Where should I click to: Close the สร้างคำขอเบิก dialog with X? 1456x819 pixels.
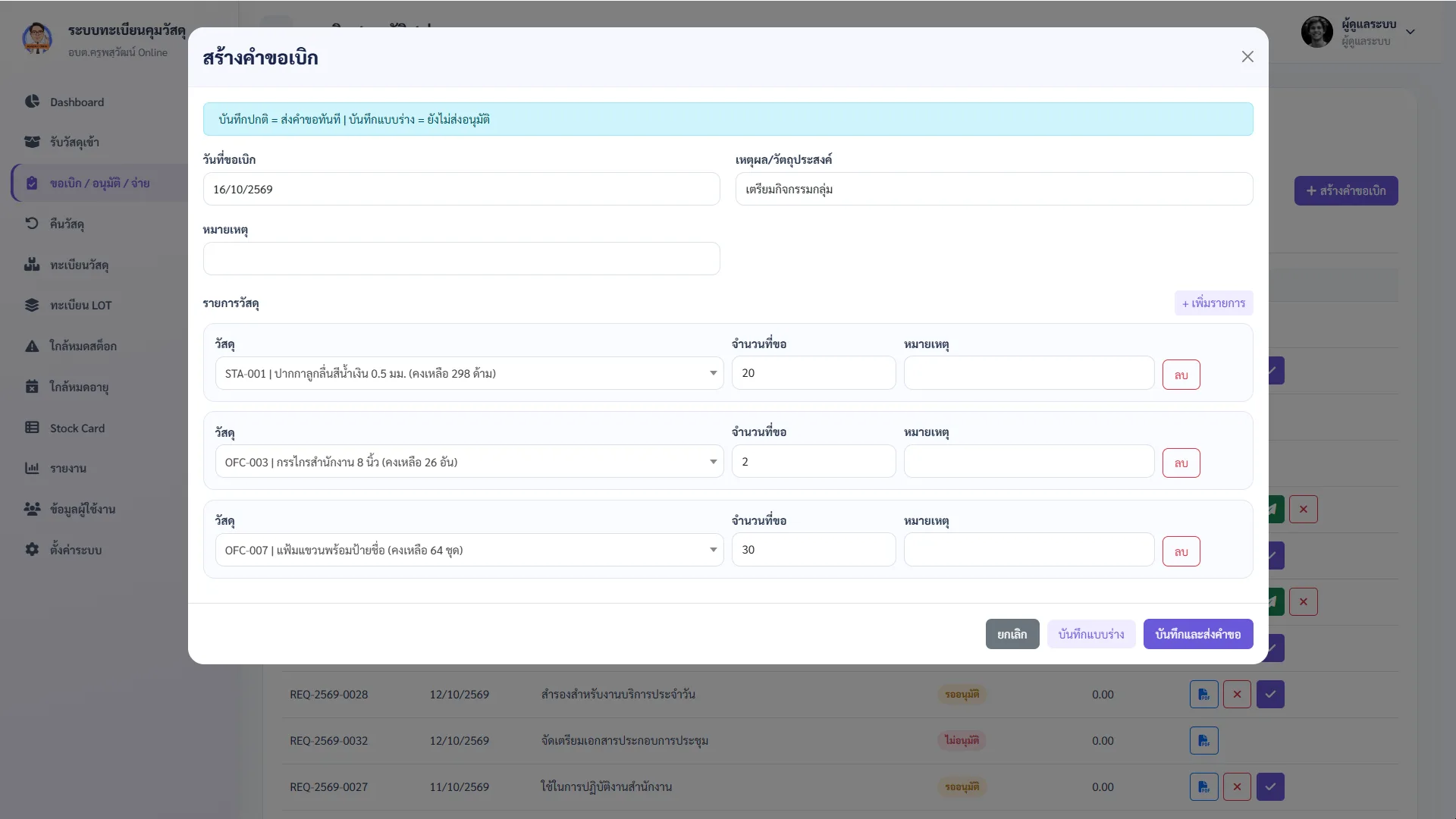coord(1247,57)
